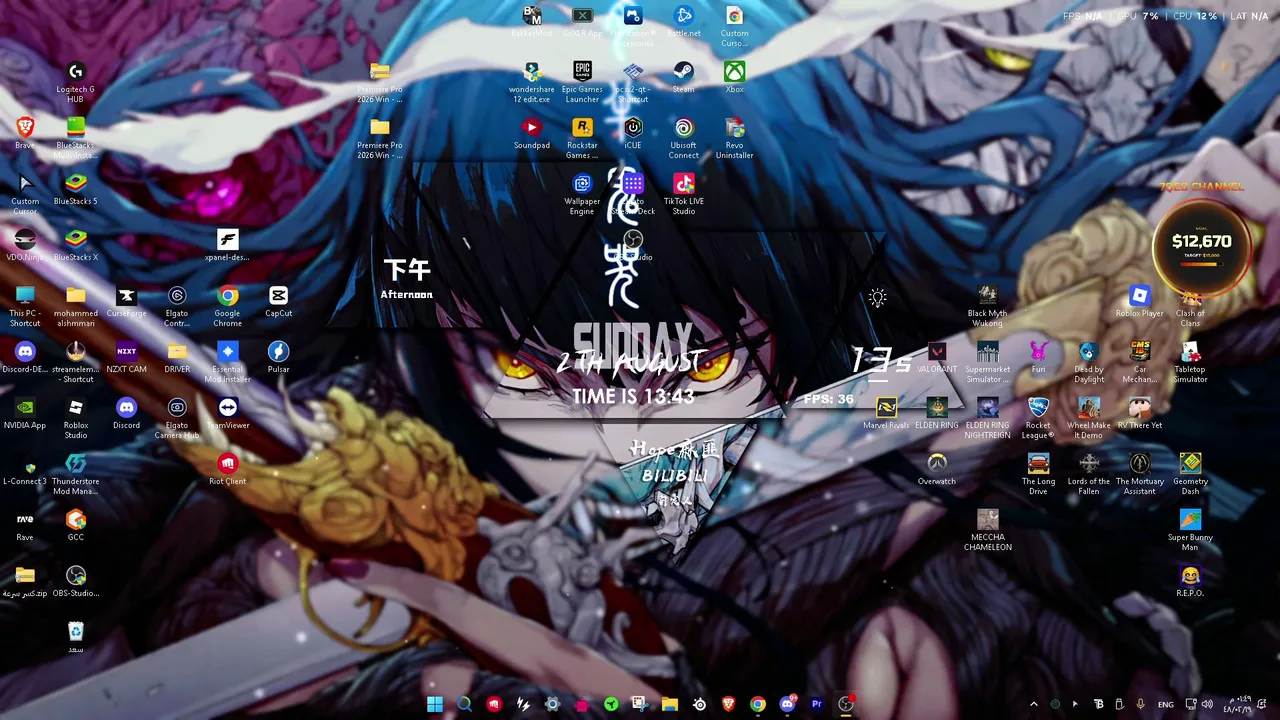Open the TikTok LIVE Studio shortcut
Screen dimensions: 1280x720
pos(684,194)
